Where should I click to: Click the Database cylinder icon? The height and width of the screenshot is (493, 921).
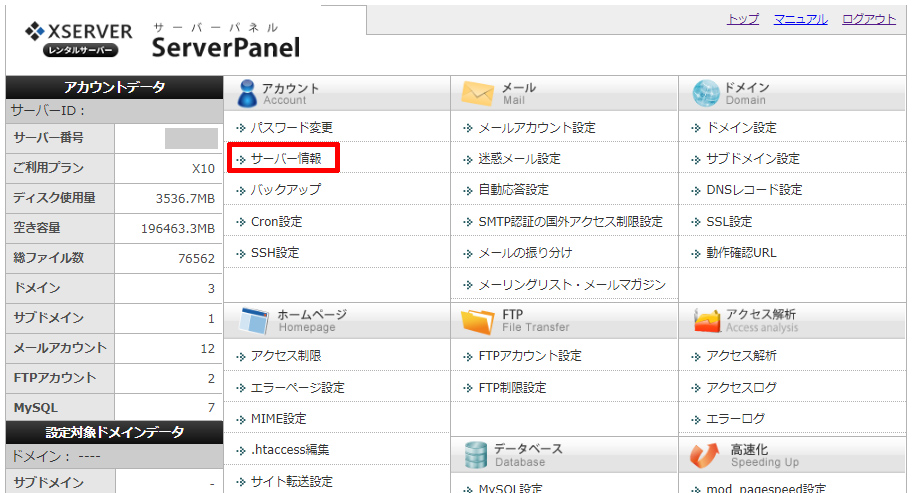pyautogui.click(x=475, y=455)
